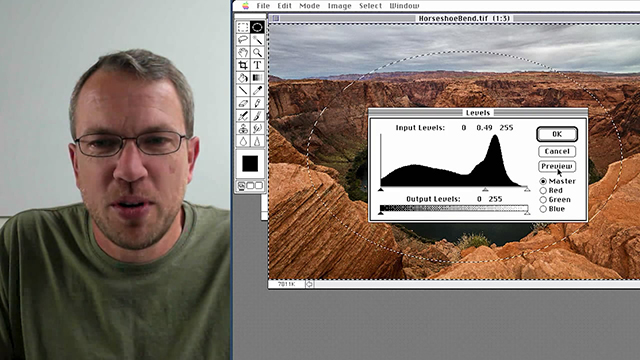Select the Lasso tool
640x360 pixels.
point(243,40)
